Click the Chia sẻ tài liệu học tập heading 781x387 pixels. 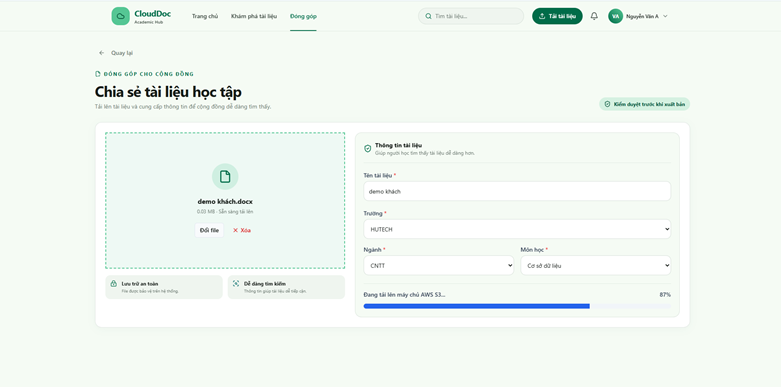point(168,92)
